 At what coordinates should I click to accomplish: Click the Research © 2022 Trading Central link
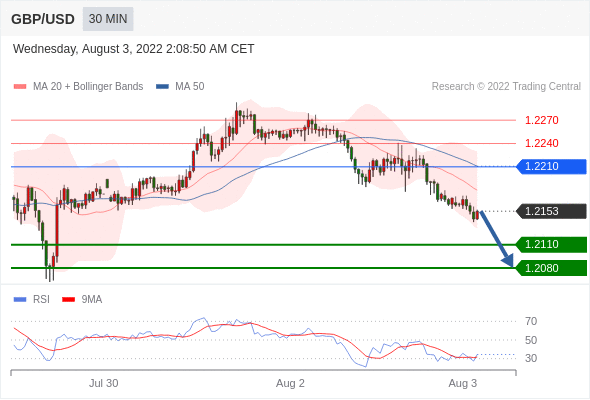click(x=506, y=87)
